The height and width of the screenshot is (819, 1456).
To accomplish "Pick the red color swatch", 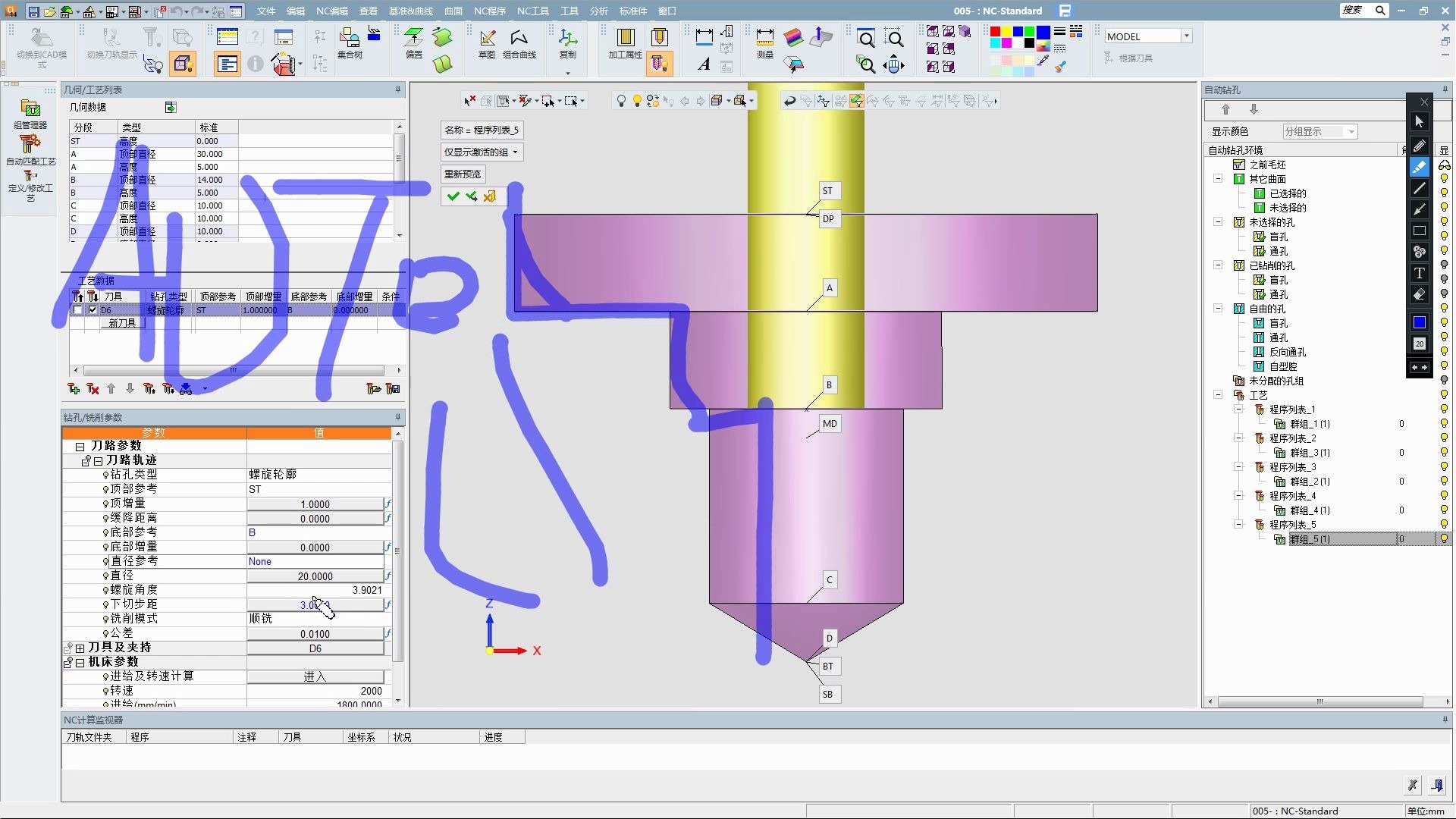I will click(995, 31).
